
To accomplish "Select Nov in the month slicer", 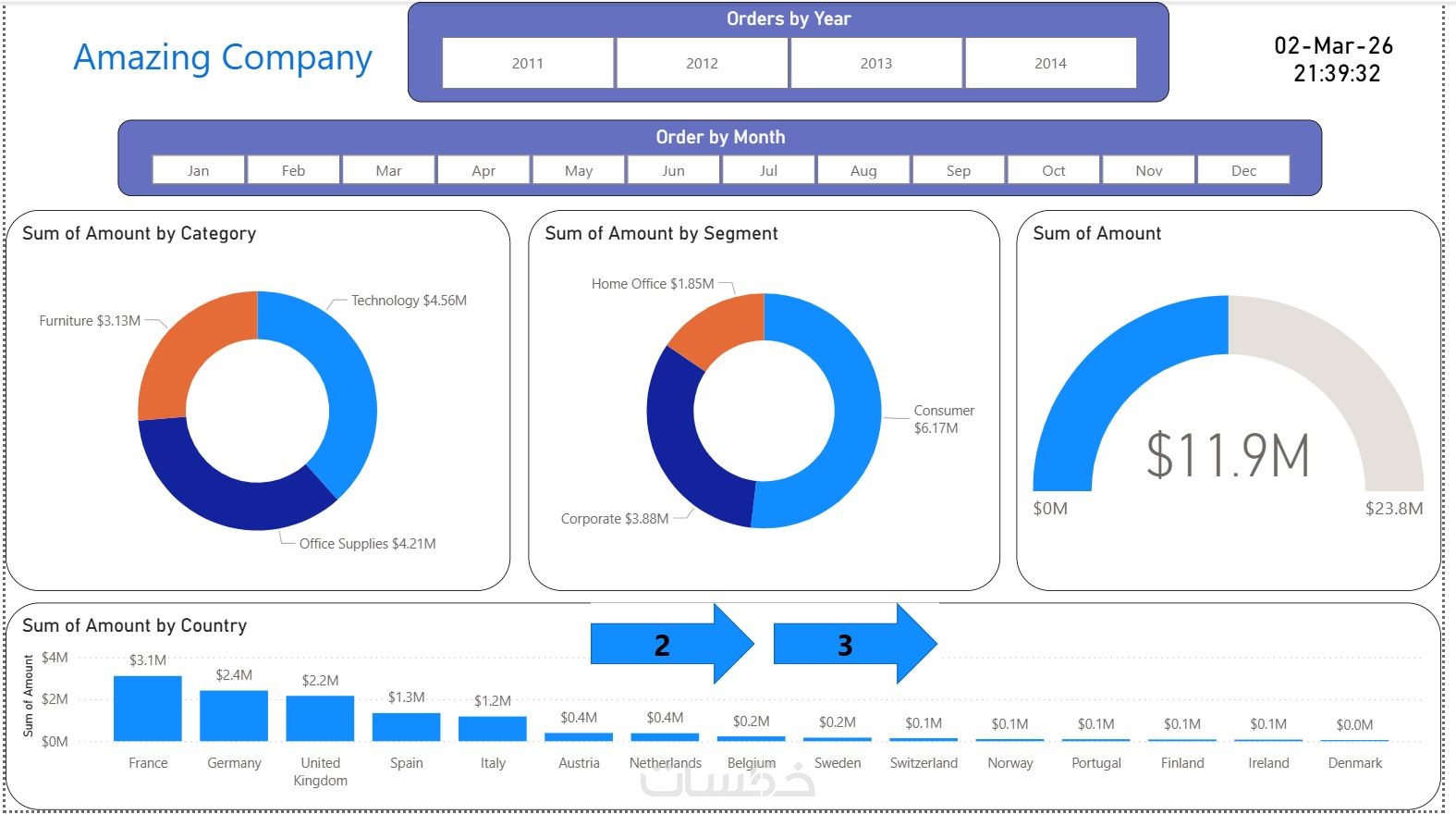I will tap(1149, 170).
